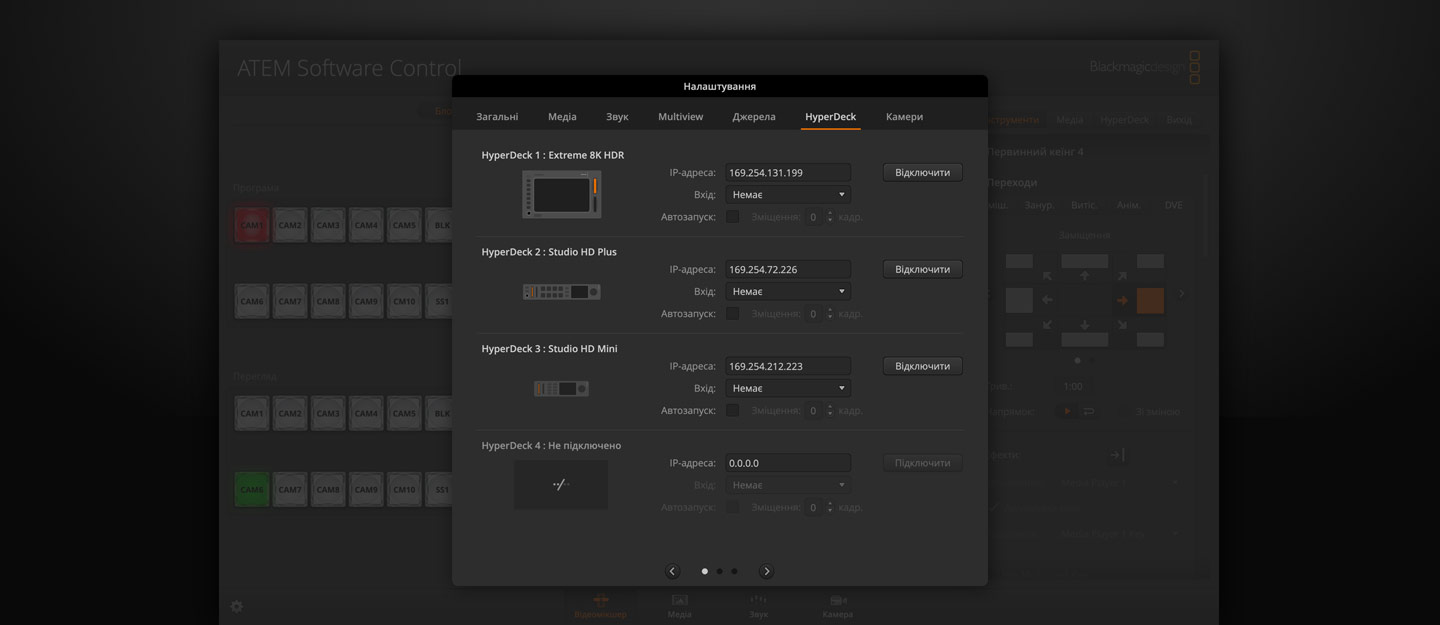Edit IP address 169.254.72.226 field
1440x625 pixels.
coord(788,269)
